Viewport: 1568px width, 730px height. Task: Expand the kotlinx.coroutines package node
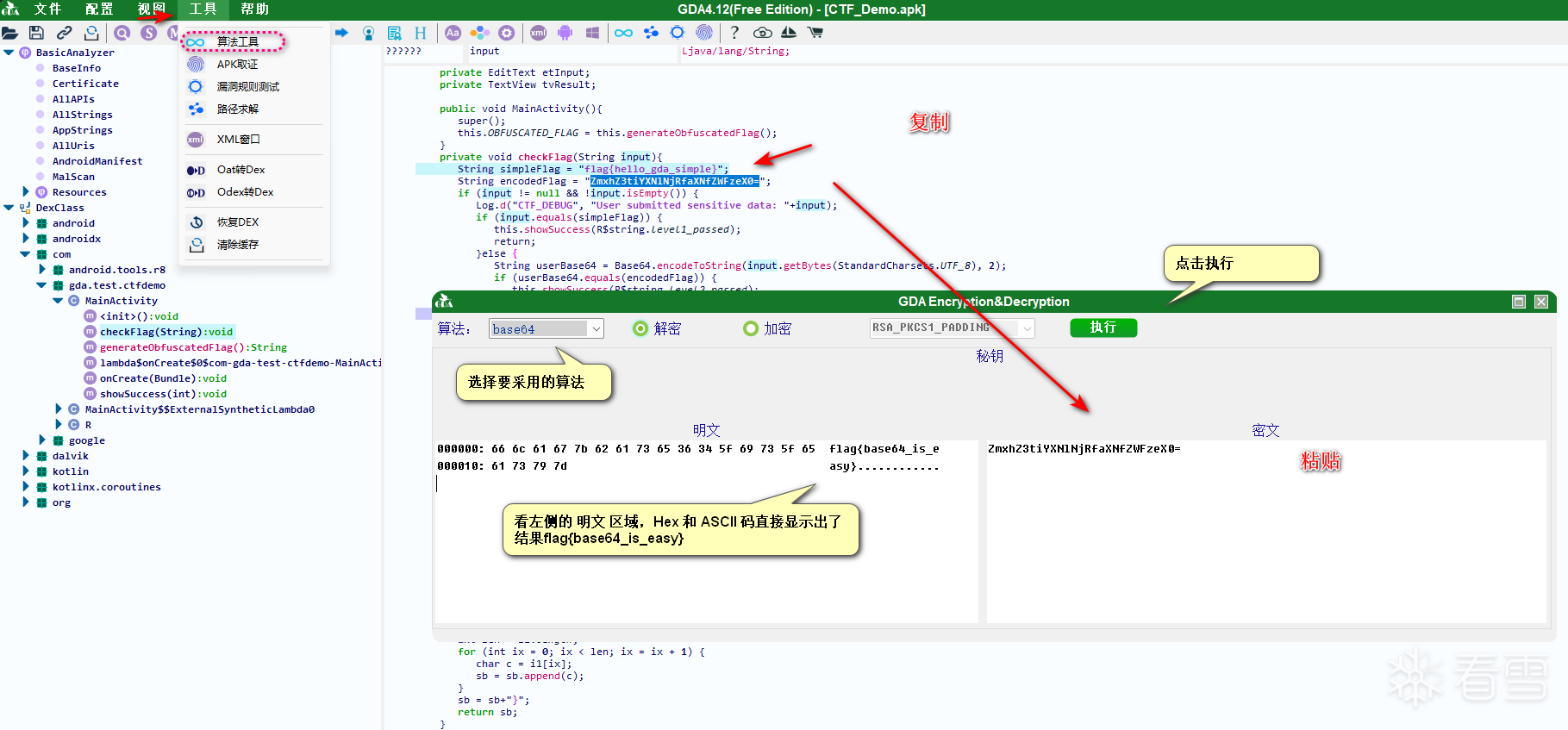(x=25, y=487)
